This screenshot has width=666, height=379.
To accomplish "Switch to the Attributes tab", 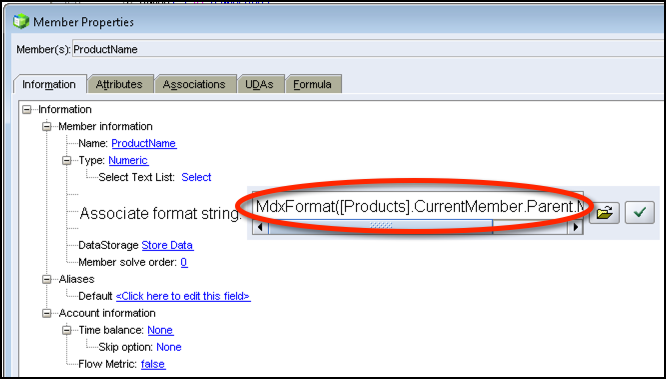I will [119, 84].
